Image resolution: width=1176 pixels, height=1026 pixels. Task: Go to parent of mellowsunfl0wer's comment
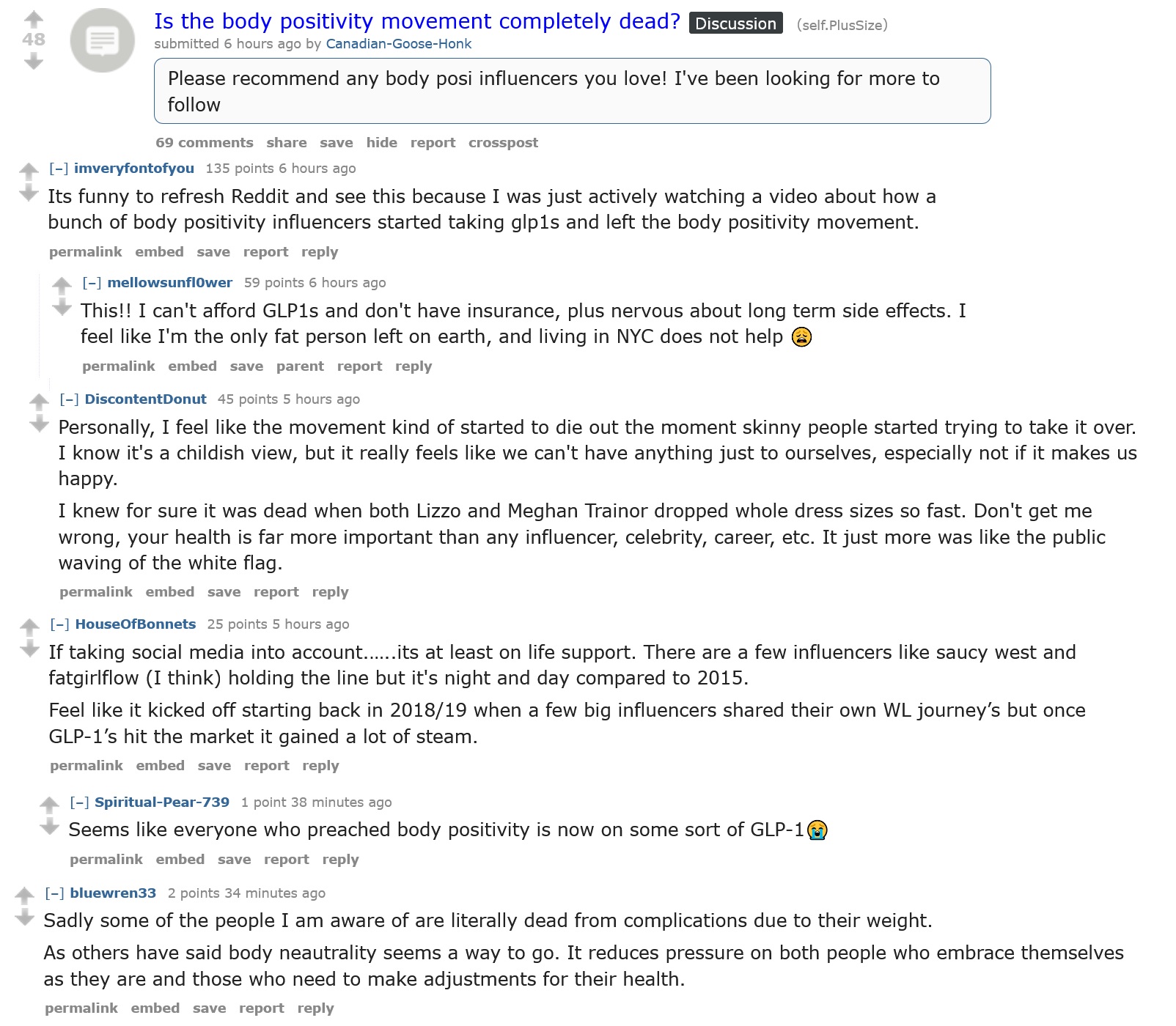tap(300, 366)
